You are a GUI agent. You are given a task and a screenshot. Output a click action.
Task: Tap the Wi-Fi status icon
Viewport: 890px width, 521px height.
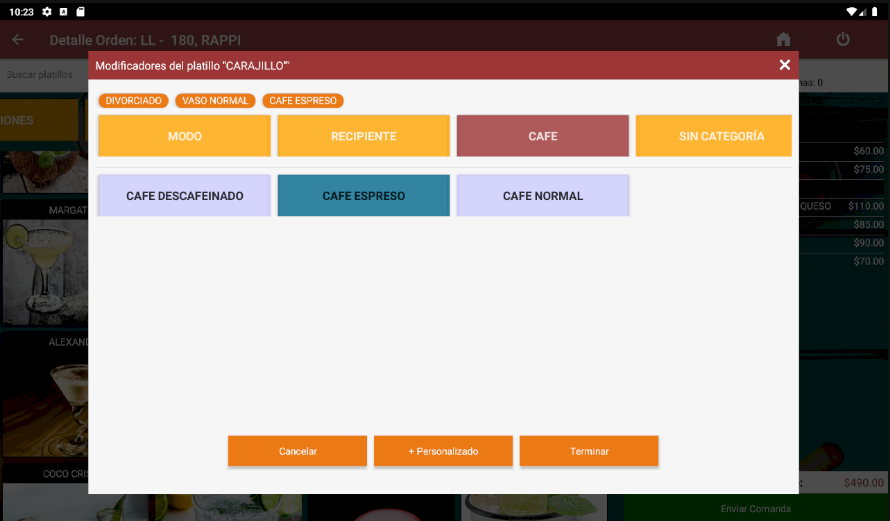[851, 11]
